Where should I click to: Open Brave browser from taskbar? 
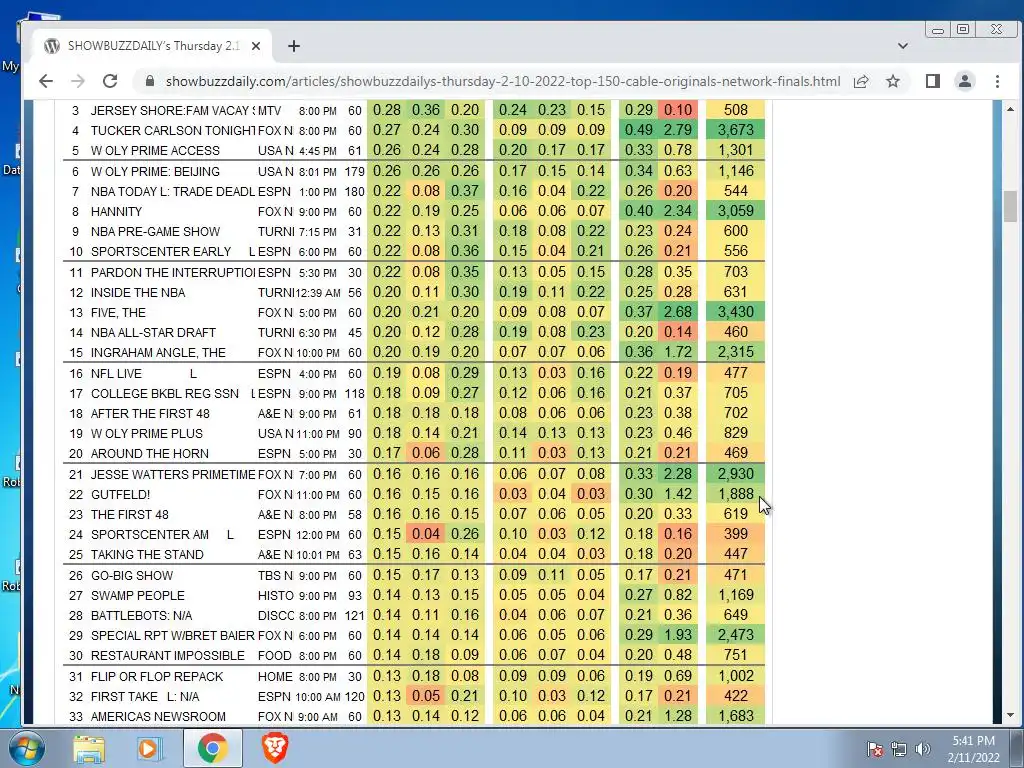click(x=275, y=748)
